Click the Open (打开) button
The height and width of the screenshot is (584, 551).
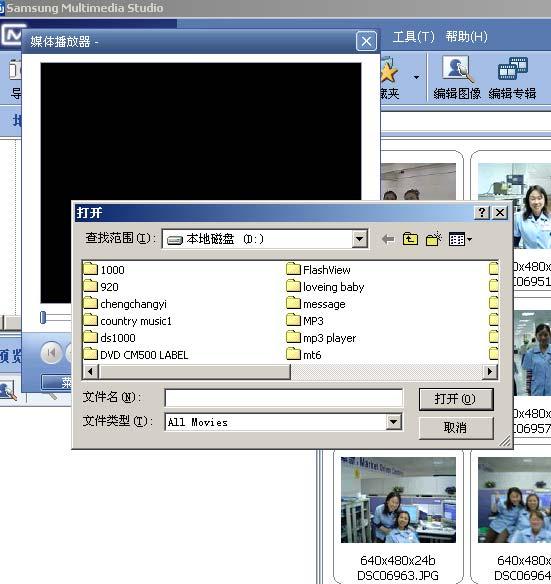click(456, 399)
